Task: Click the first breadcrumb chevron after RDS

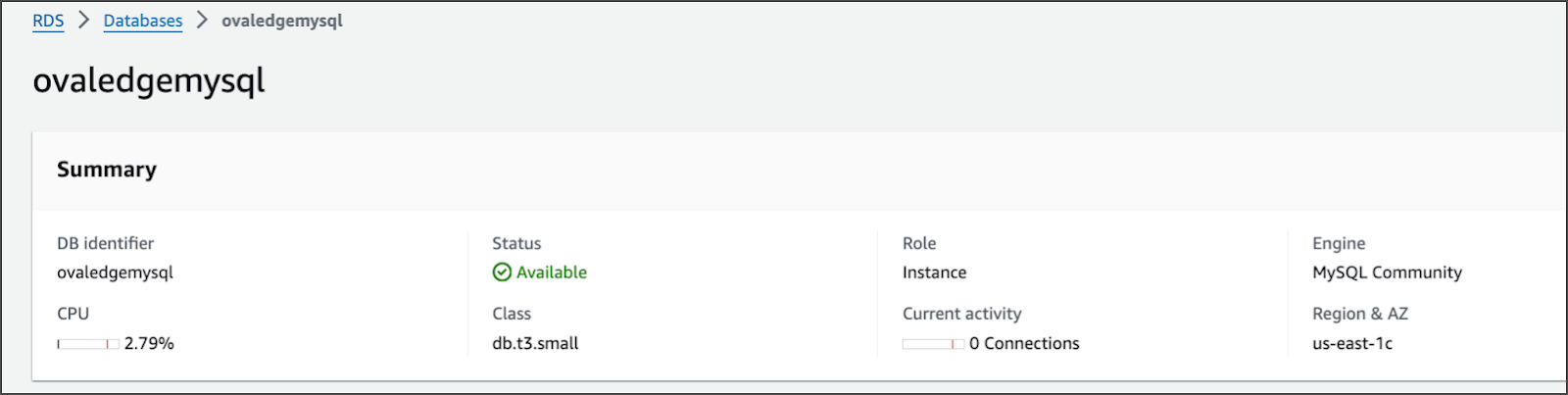Action: (84, 21)
